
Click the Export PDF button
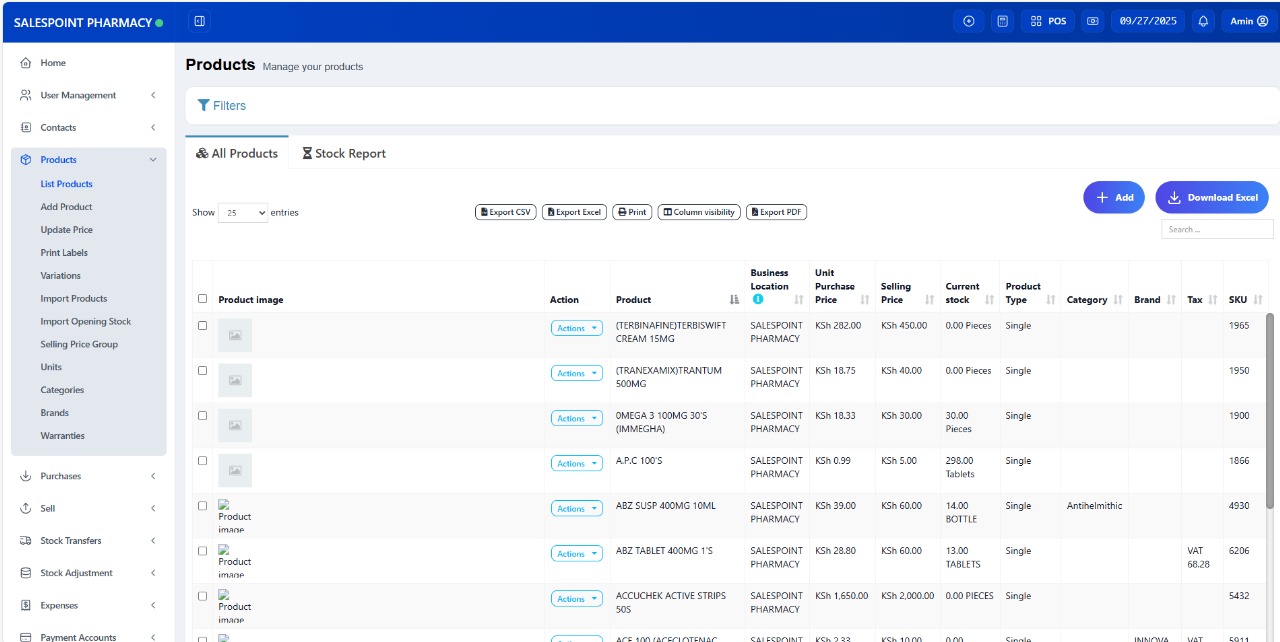[776, 212]
